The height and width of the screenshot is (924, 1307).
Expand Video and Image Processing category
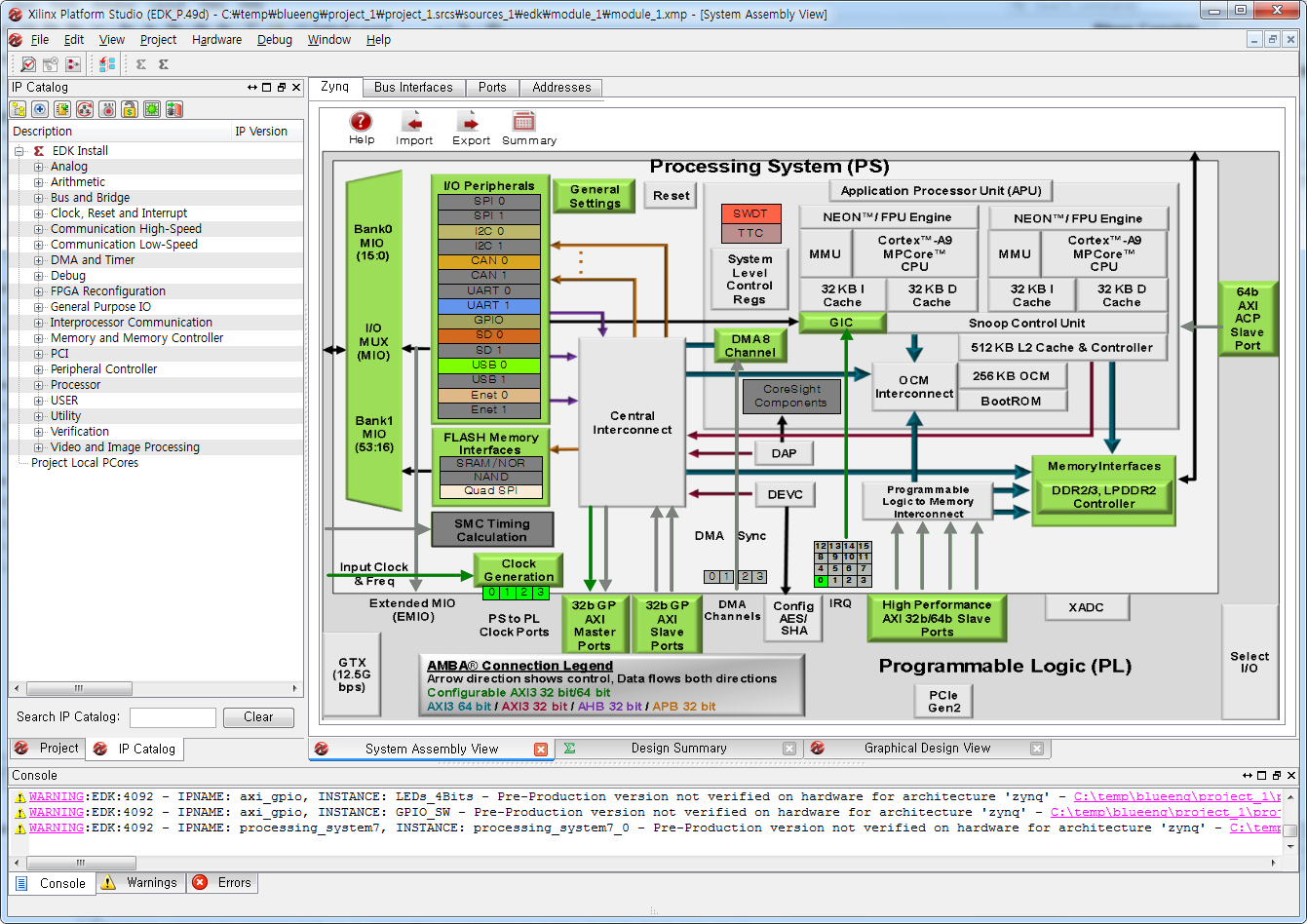[39, 447]
